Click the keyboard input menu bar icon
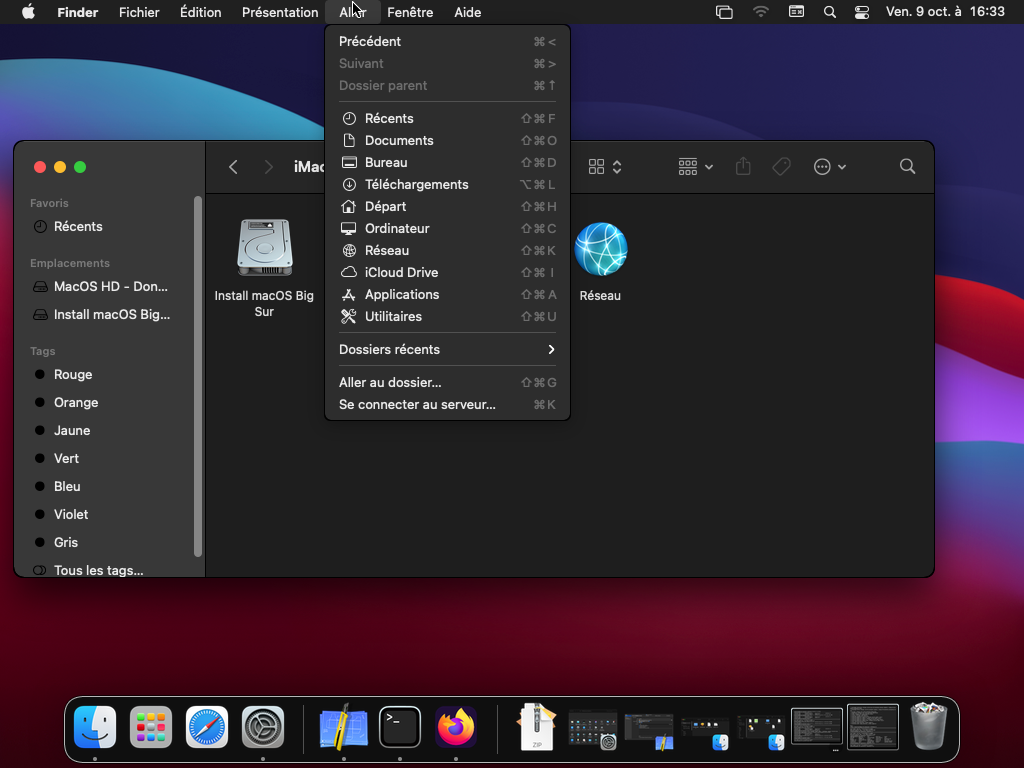This screenshot has width=1024, height=768. click(796, 12)
